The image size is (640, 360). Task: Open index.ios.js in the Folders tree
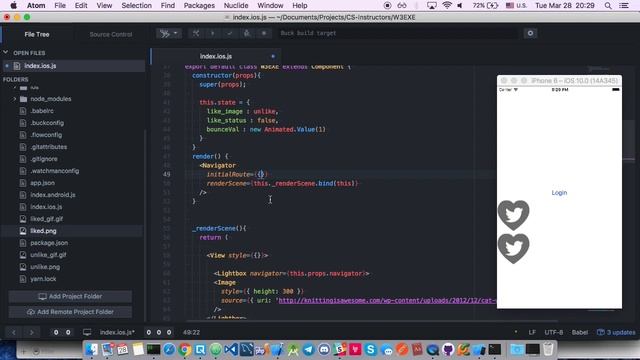point(46,207)
